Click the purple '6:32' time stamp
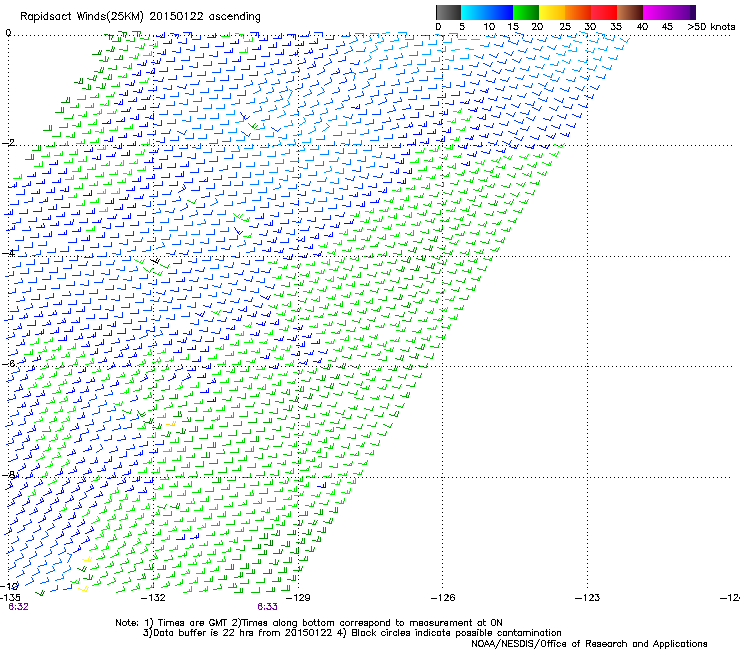This screenshot has width=740, height=650. (18, 607)
